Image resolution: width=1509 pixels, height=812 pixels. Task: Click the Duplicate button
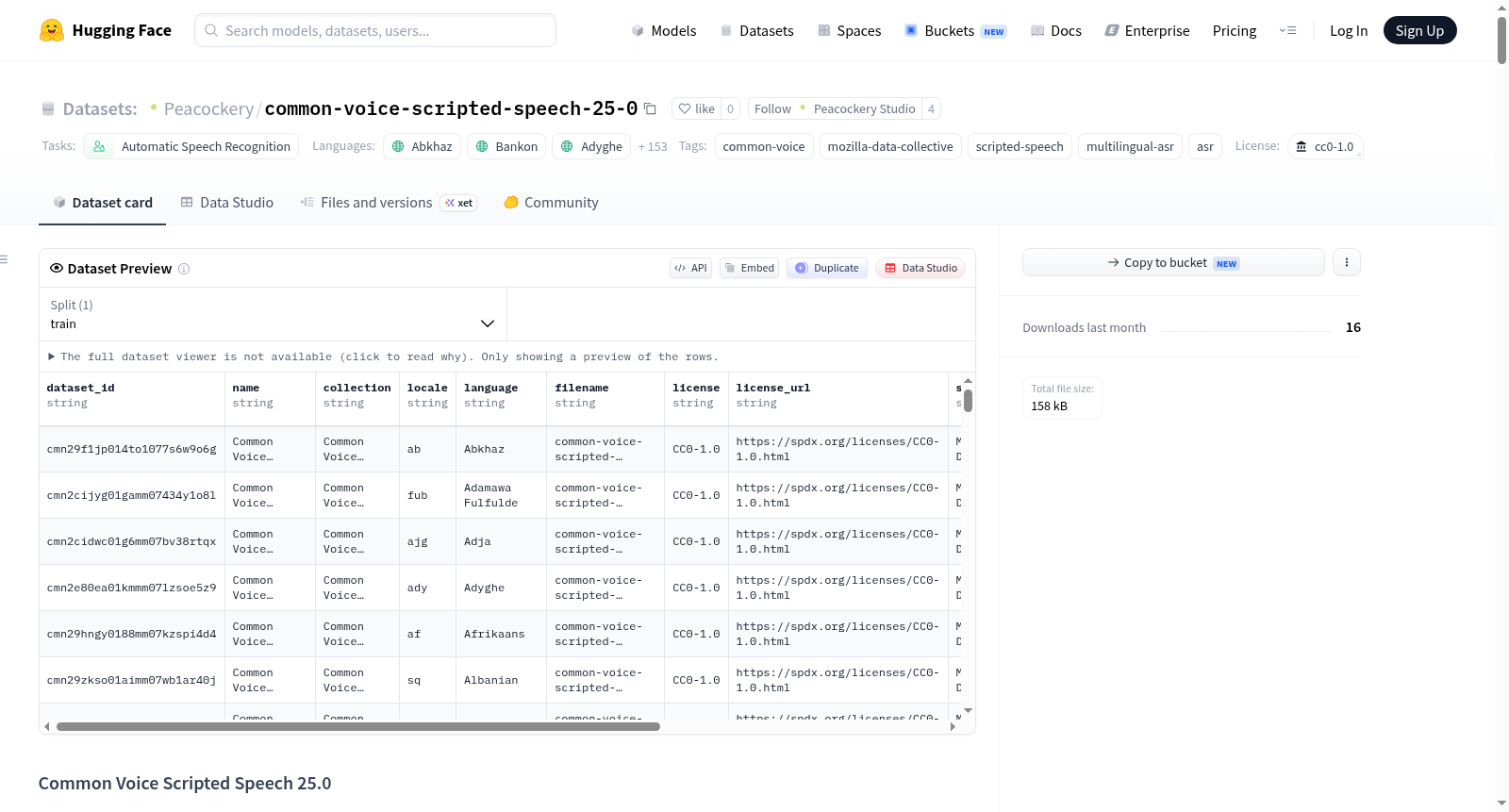[x=827, y=268]
